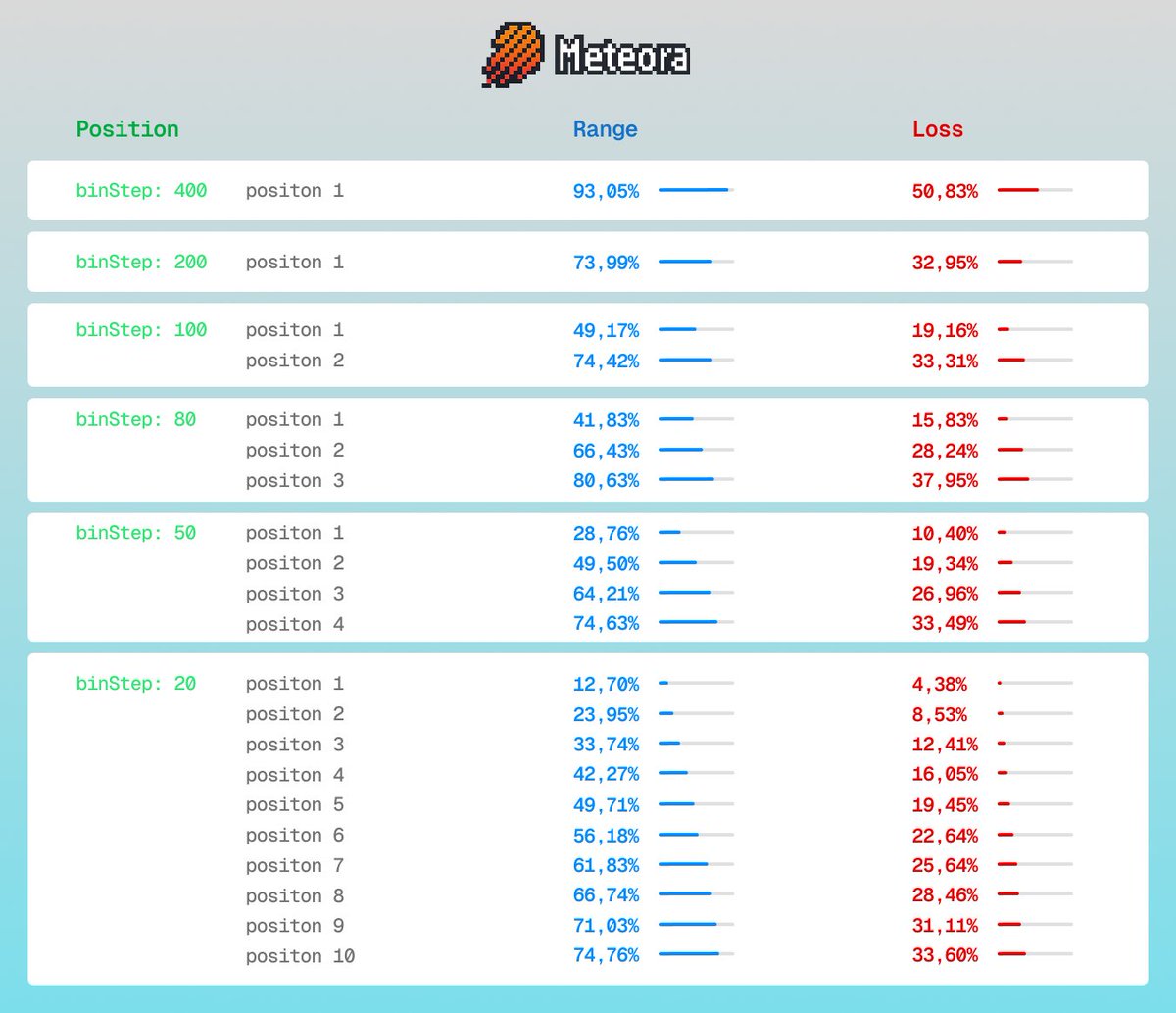Screen dimensions: 1176x1013
Task: Select the green Position column header
Action: (127, 129)
